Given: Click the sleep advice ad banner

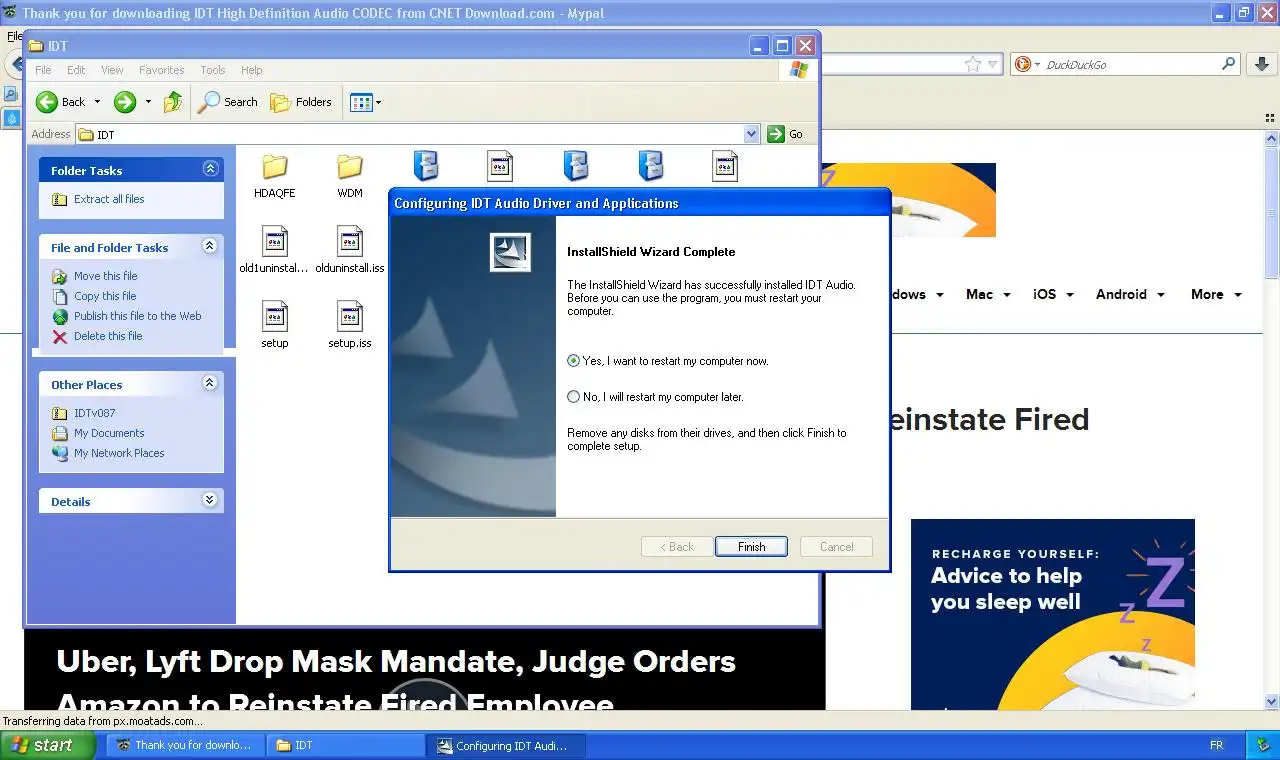Looking at the screenshot, I should 1052,614.
